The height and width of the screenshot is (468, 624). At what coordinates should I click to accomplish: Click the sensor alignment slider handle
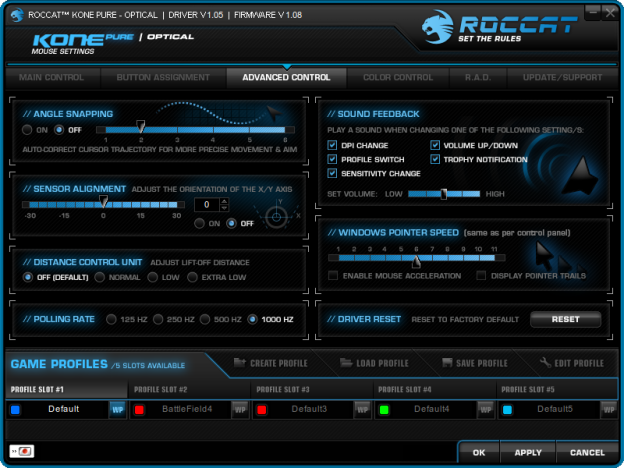pos(103,201)
